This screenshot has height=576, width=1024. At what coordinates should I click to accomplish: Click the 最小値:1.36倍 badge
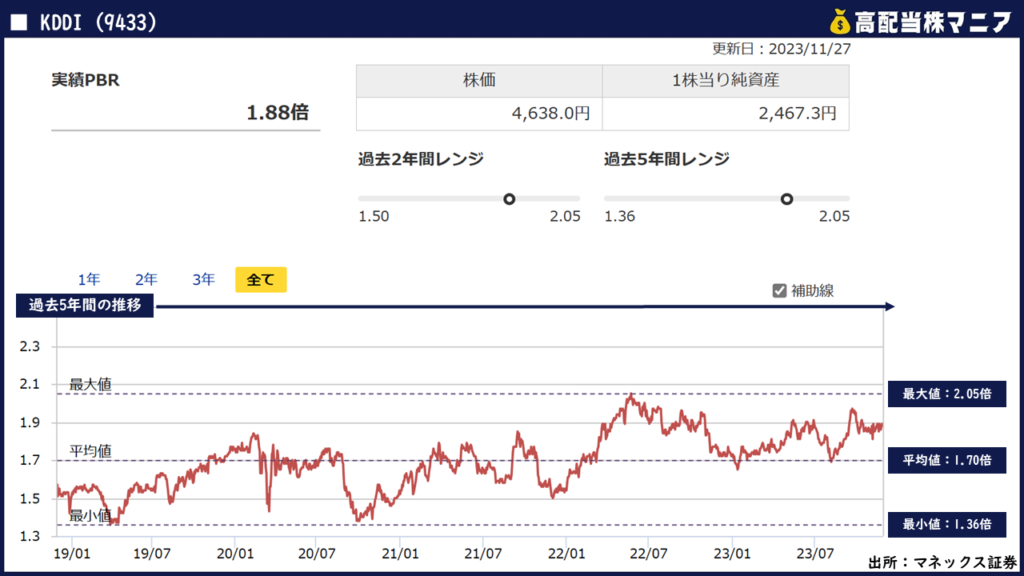click(947, 524)
